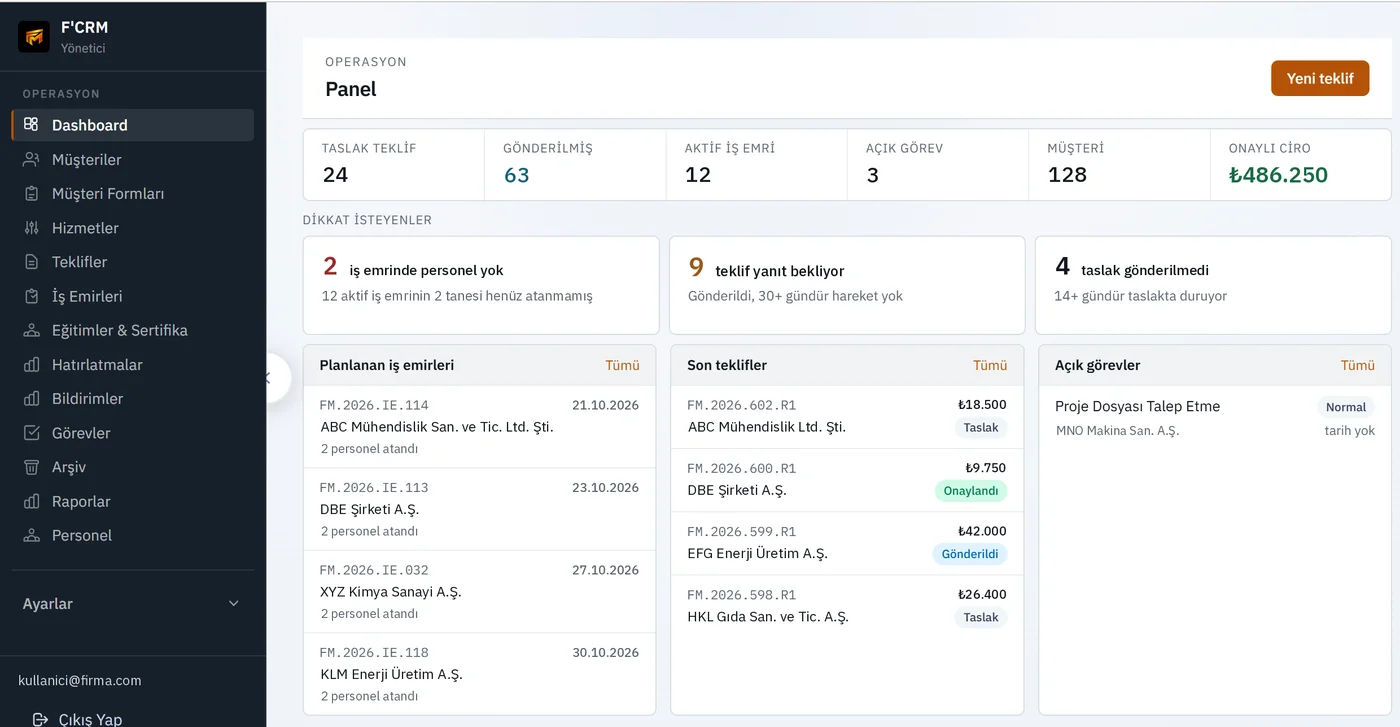Click the Arşiv bin icon

[x=32, y=467]
